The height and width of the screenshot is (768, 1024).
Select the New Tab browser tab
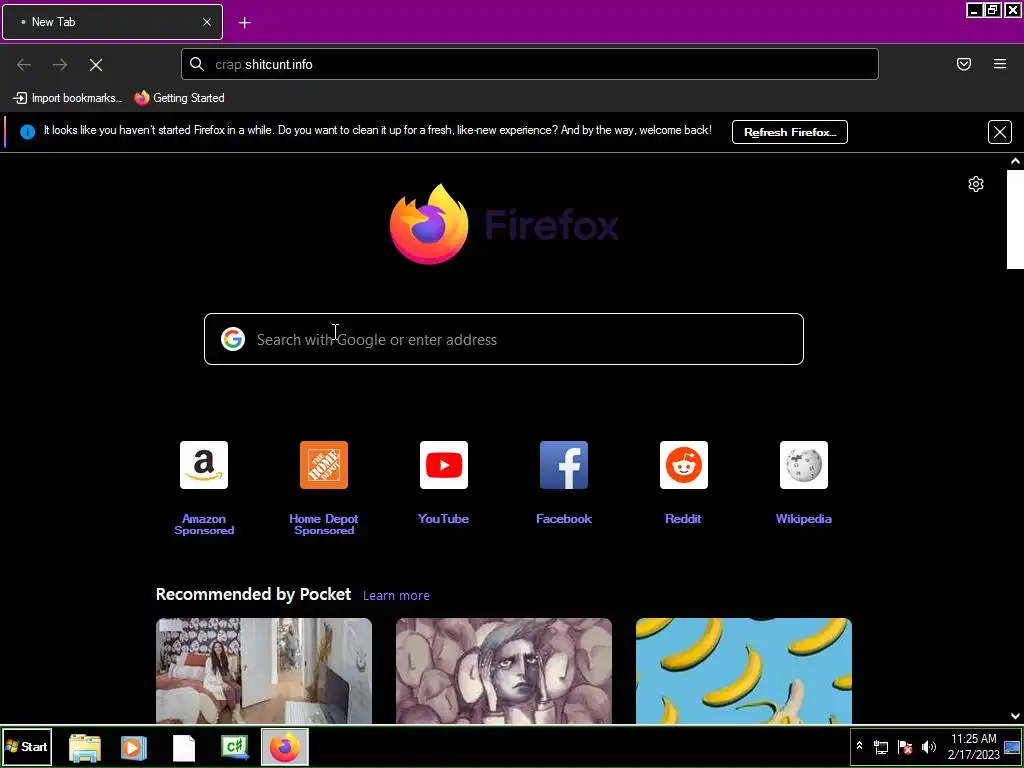coord(112,22)
